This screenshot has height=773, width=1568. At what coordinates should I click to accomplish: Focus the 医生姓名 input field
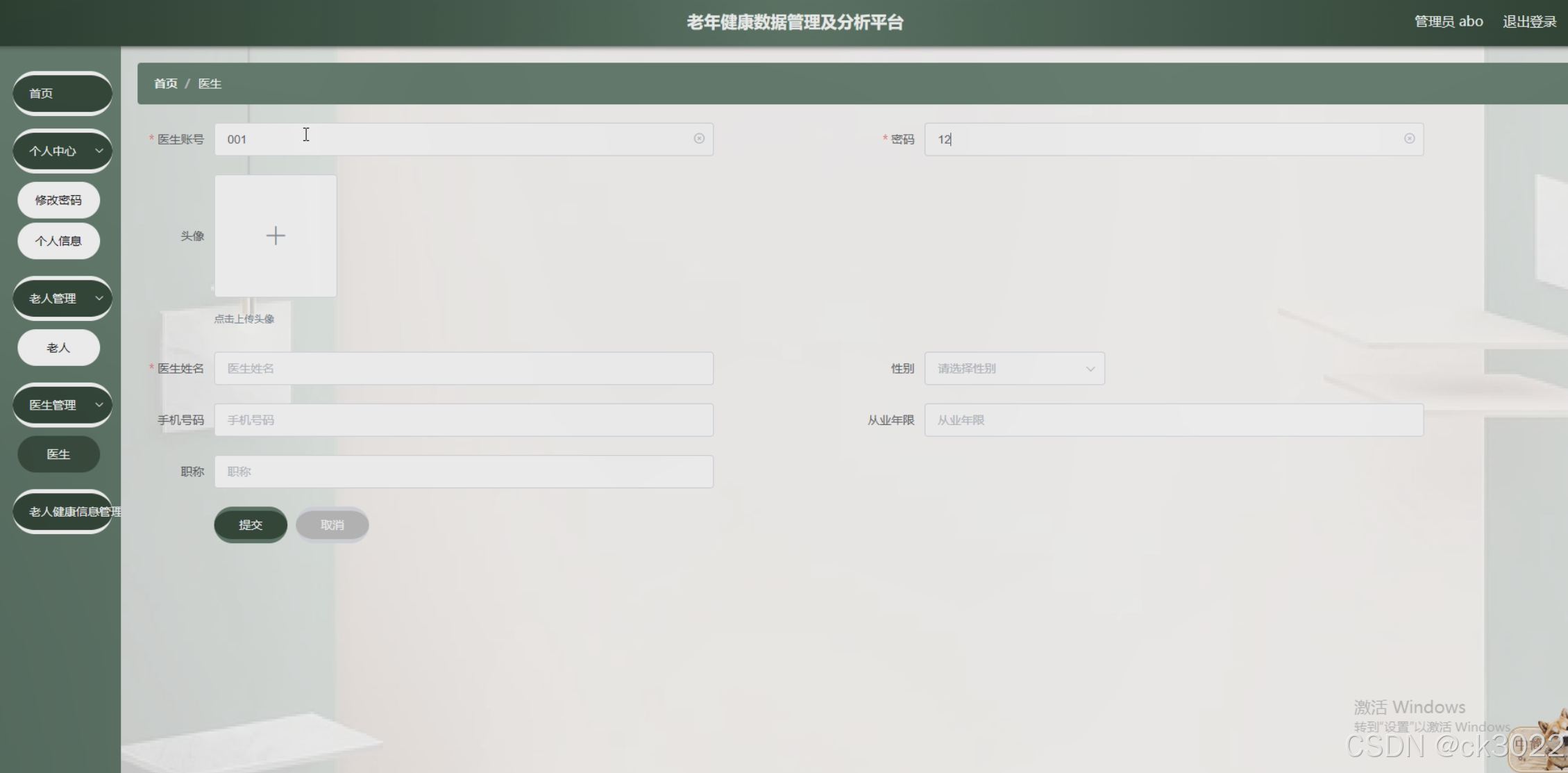tap(463, 369)
